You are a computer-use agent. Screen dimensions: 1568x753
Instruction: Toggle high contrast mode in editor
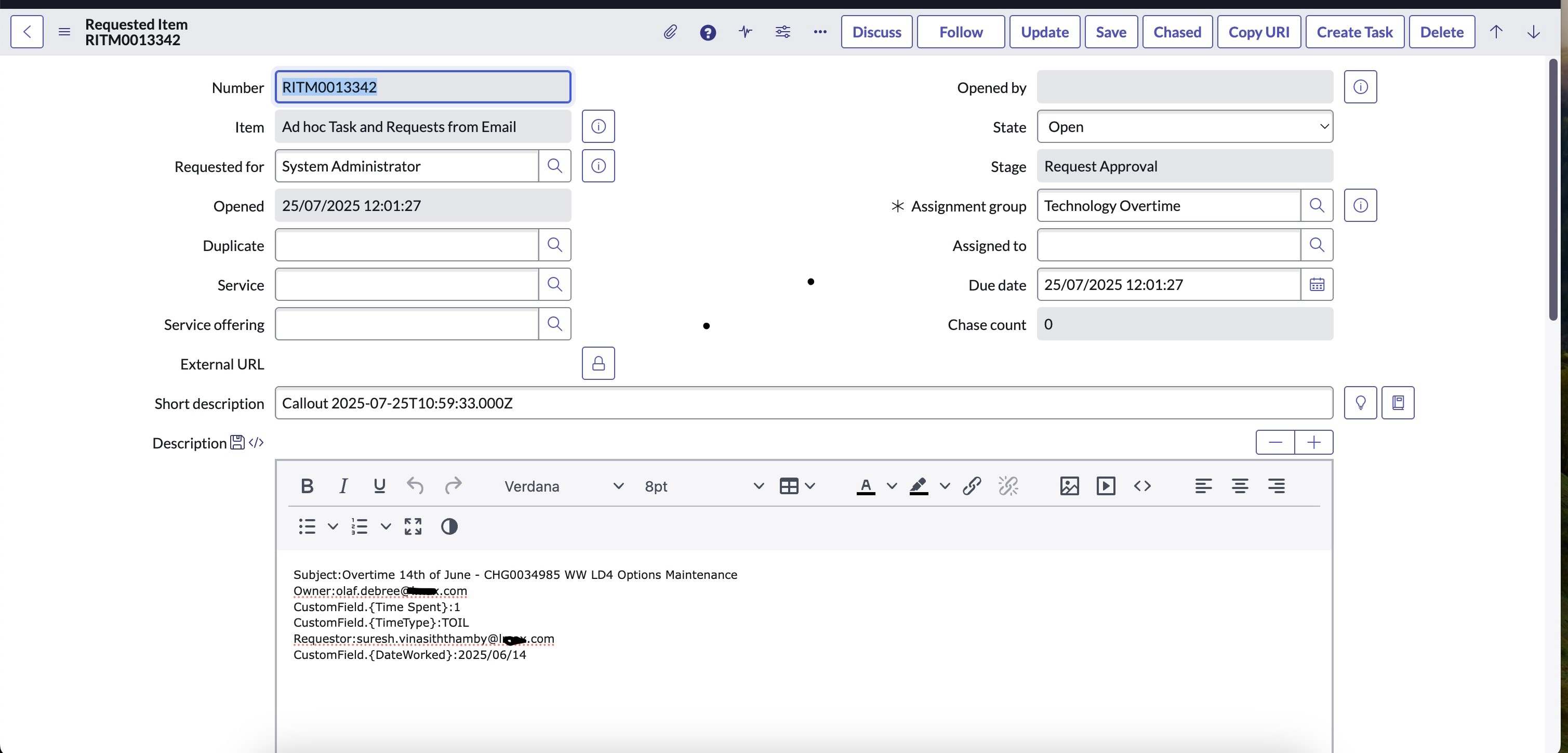click(x=448, y=526)
